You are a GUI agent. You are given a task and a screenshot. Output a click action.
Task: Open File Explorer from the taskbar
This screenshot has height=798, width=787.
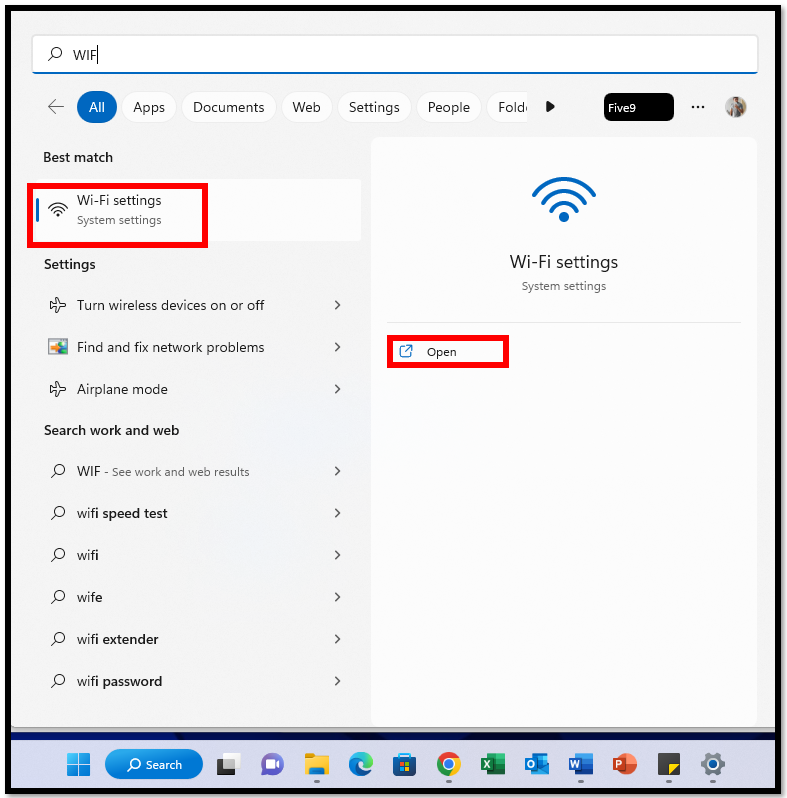click(x=317, y=764)
